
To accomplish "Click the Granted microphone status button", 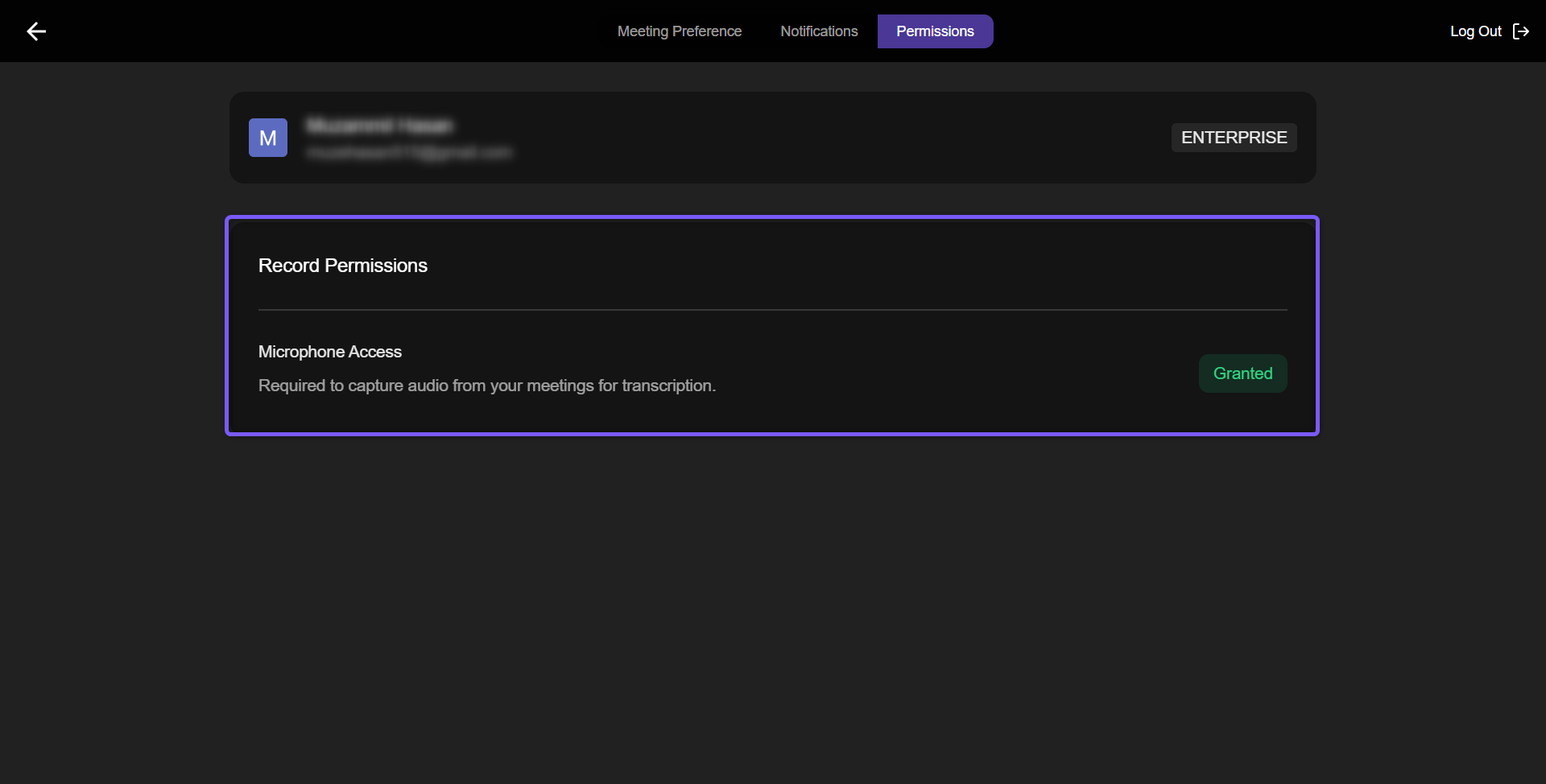I will 1242,373.
